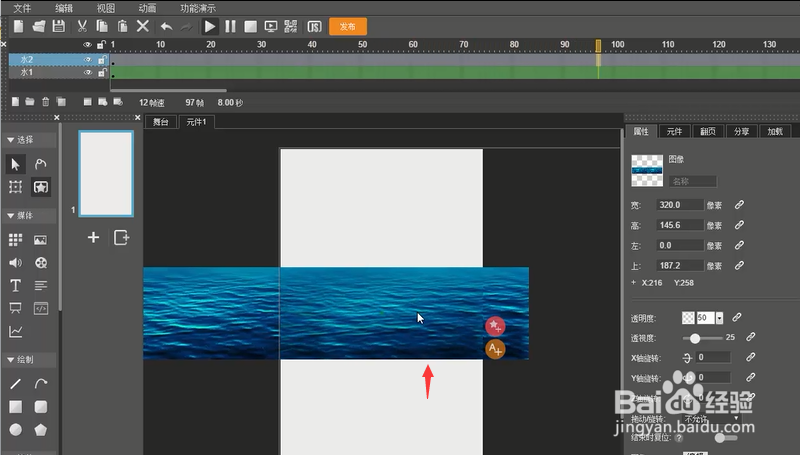The height and width of the screenshot is (455, 800).
Task: Copy the selected object
Action: [102, 26]
